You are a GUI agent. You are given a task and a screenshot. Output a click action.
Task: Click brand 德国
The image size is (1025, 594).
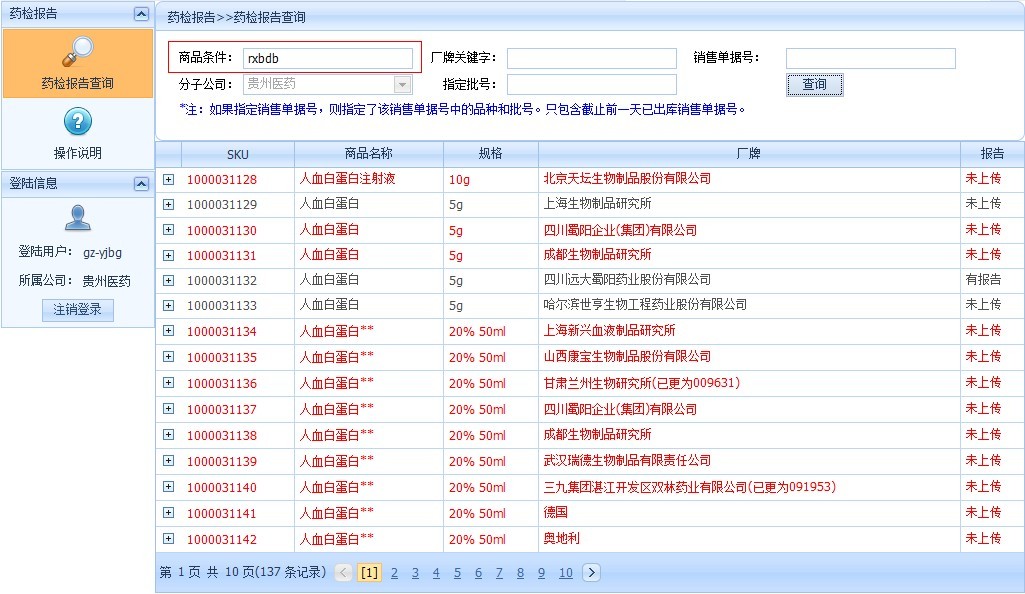coord(556,513)
